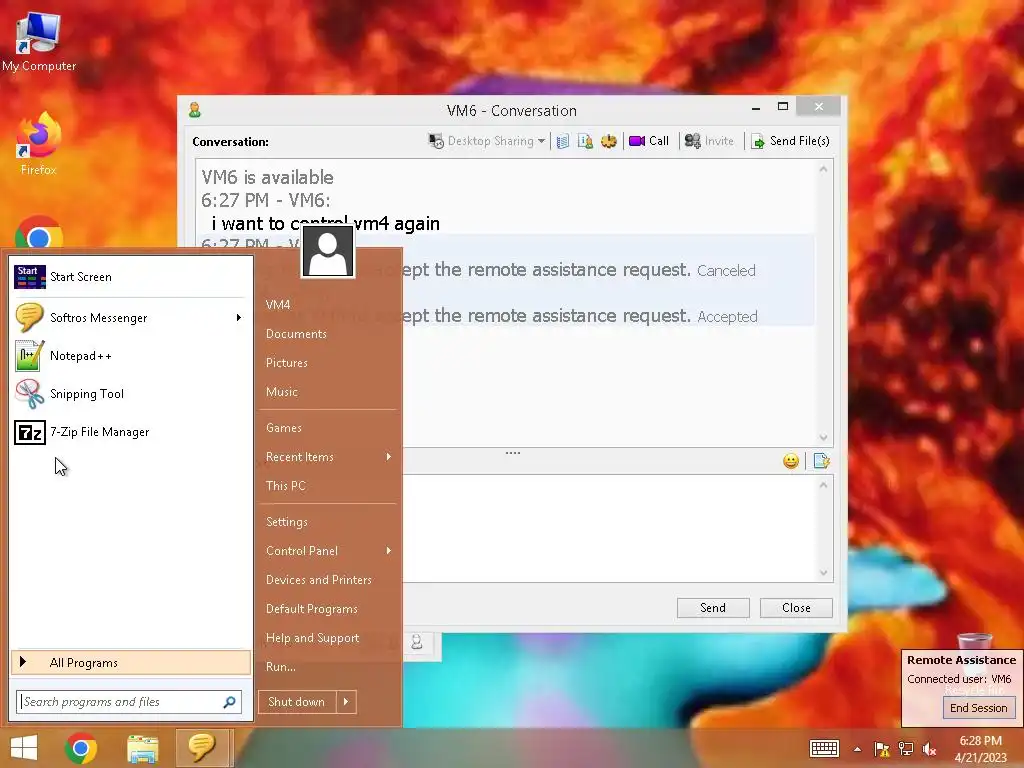Open Music from start menu
The image size is (1024, 768).
(281, 392)
